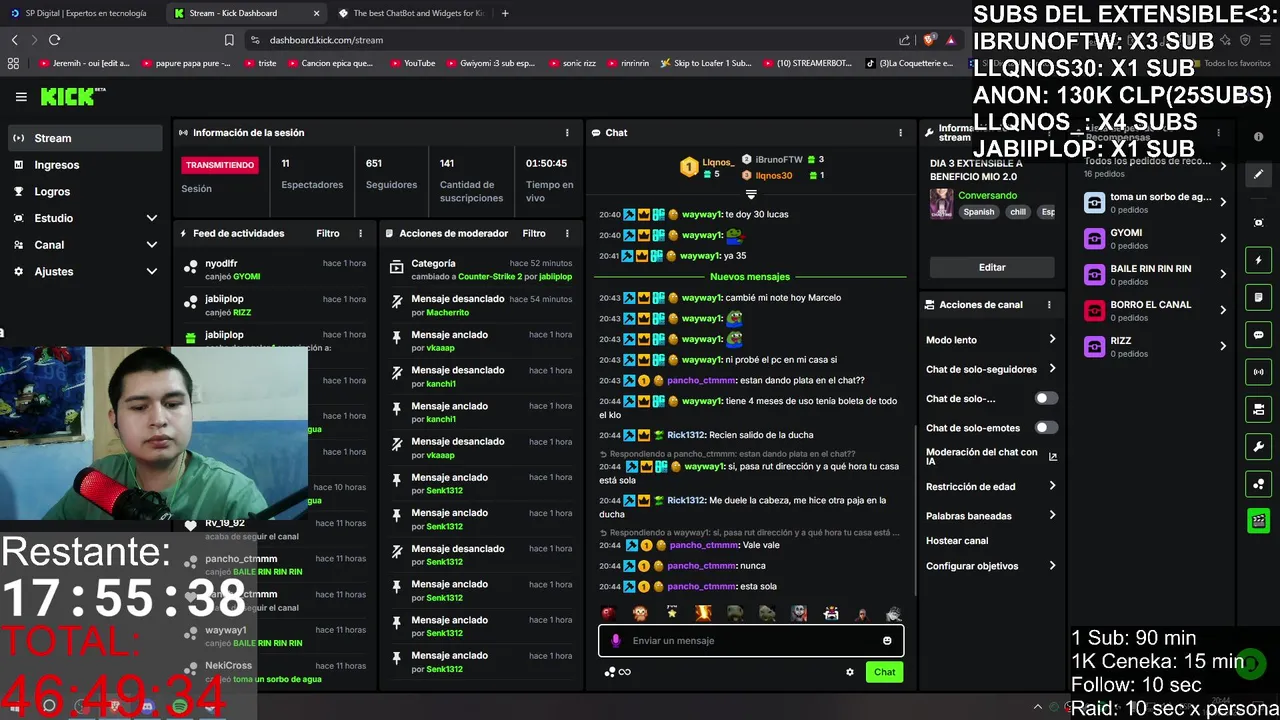Reload the page
The height and width of the screenshot is (720, 1280).
pos(54,40)
